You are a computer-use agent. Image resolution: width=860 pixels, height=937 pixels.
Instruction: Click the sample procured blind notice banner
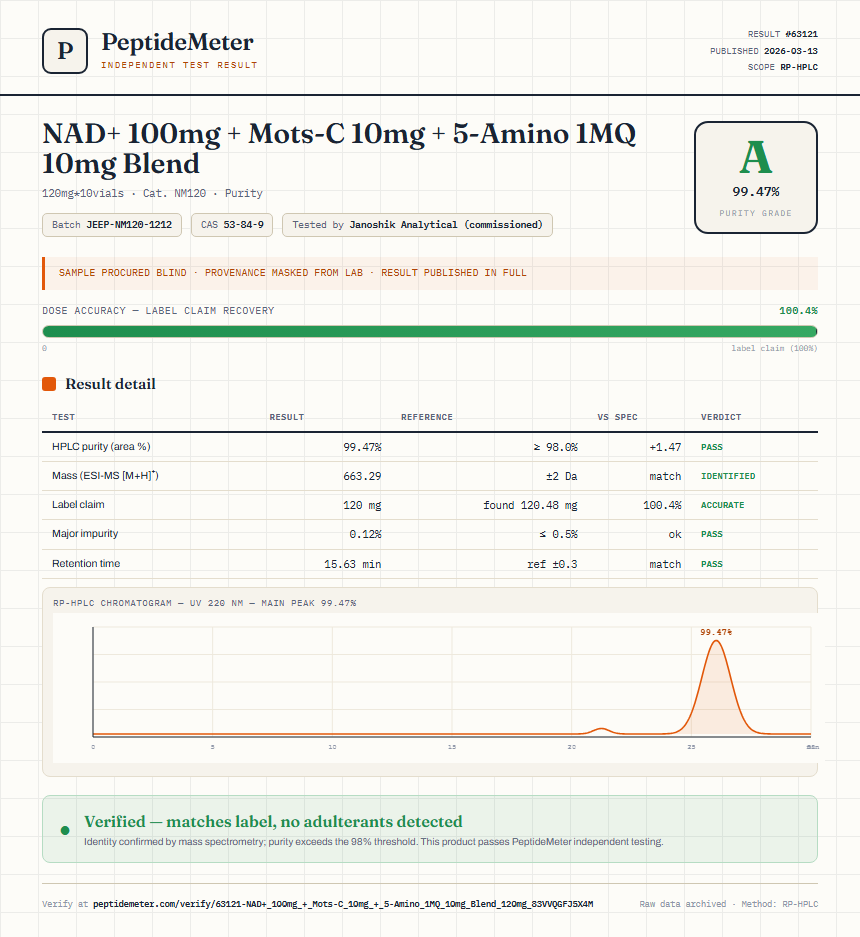[430, 273]
